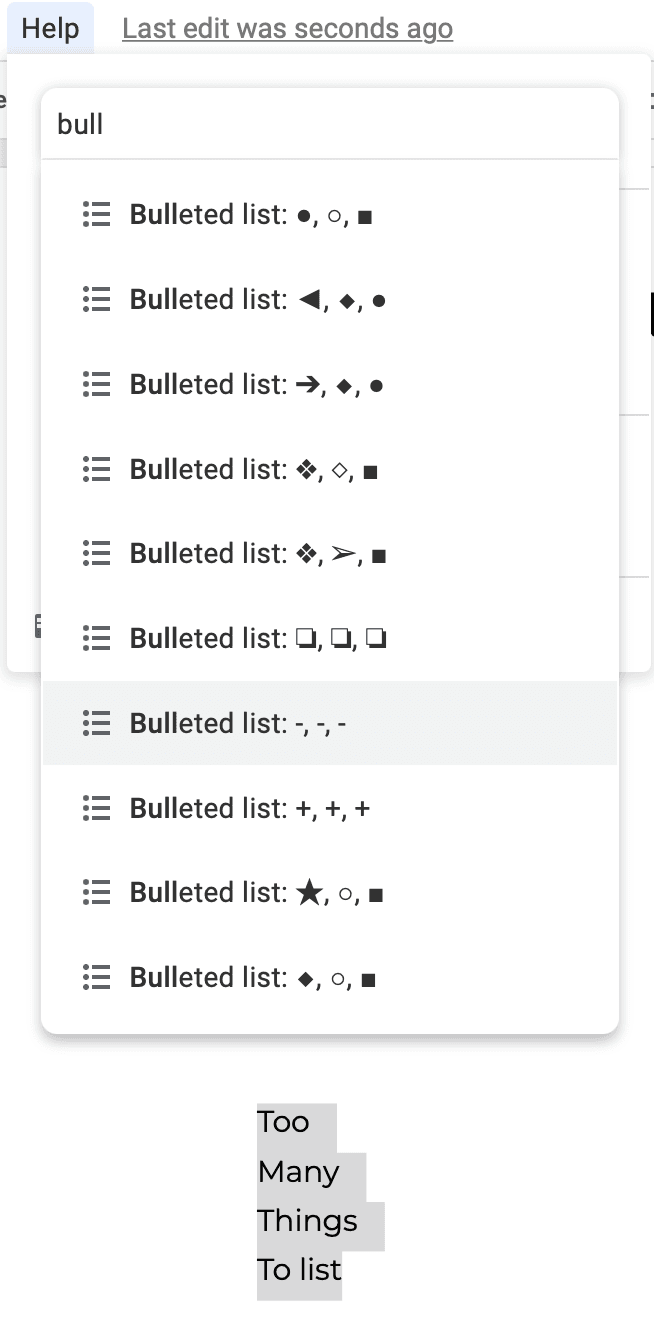Open Last edit was seconds ago link

tap(288, 29)
